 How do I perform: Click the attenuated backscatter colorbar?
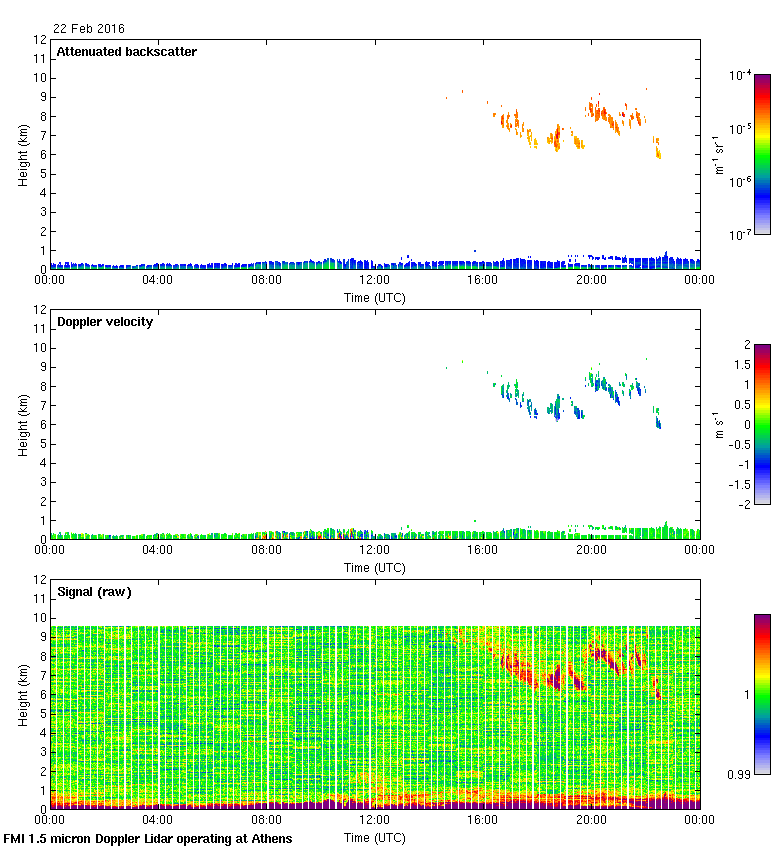pos(762,154)
